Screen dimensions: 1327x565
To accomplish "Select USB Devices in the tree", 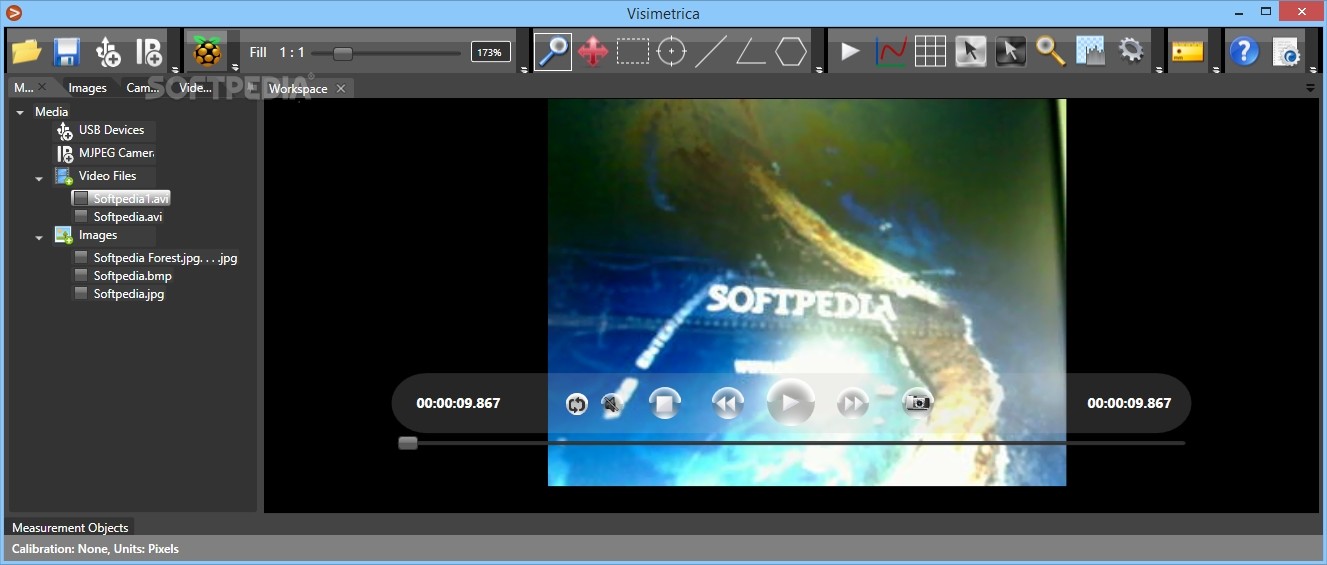I will pyautogui.click(x=111, y=130).
